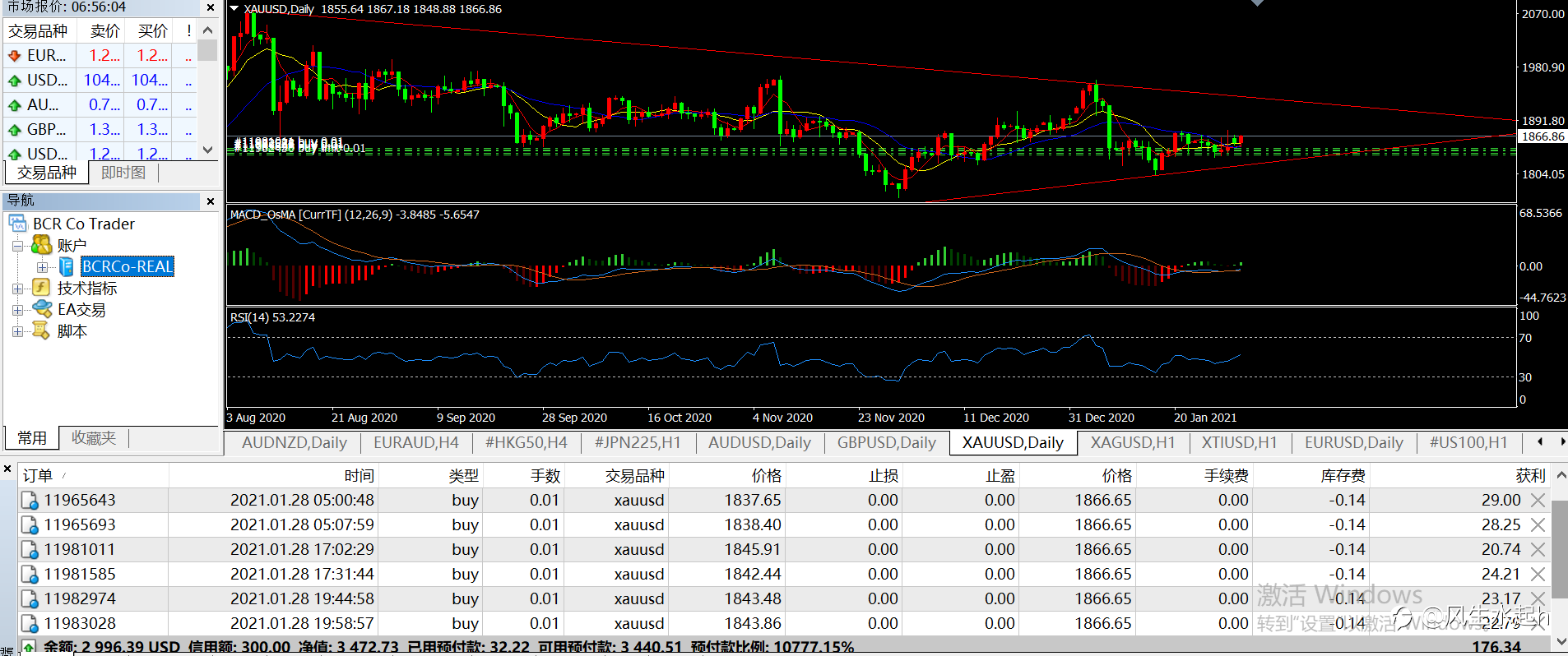This screenshot has width=1568, height=656.
Task: Click order 11965693 document icon
Action: pyautogui.click(x=30, y=525)
